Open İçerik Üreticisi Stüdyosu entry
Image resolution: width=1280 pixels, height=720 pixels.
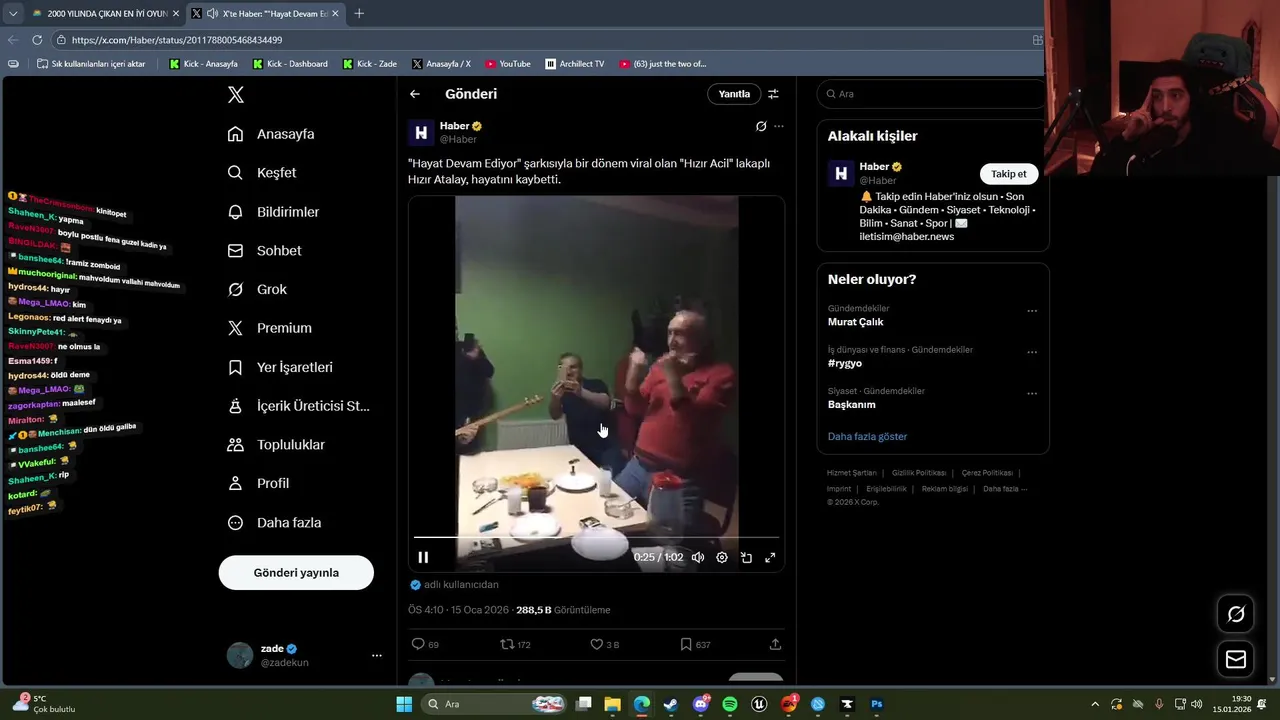[x=298, y=406]
